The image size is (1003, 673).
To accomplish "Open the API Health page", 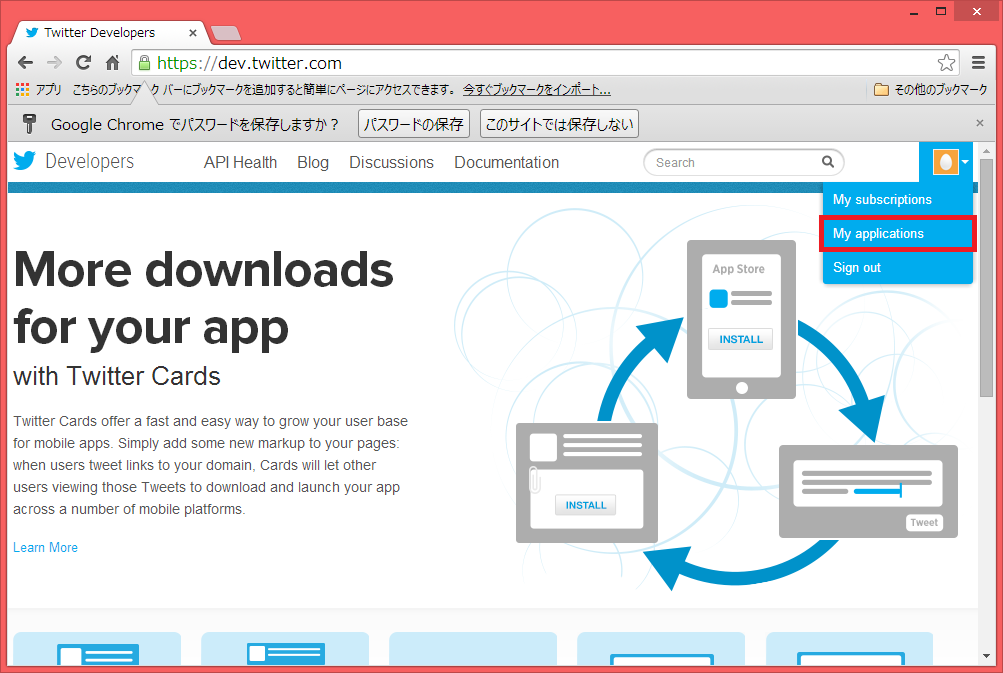I will coord(241,162).
